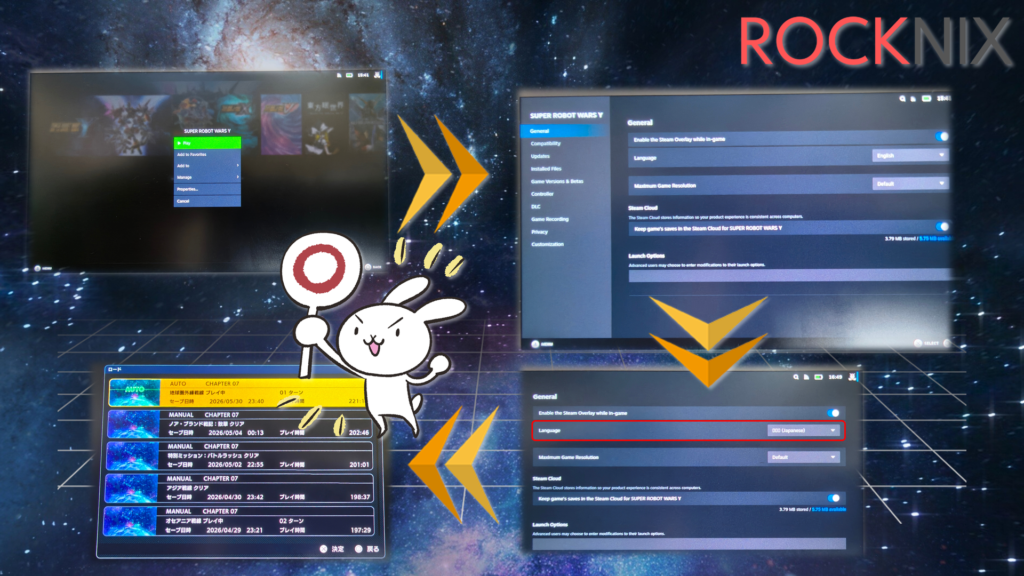The width and height of the screenshot is (1024, 576).
Task: Click the user avatar icon on library screen
Action: [x=377, y=75]
